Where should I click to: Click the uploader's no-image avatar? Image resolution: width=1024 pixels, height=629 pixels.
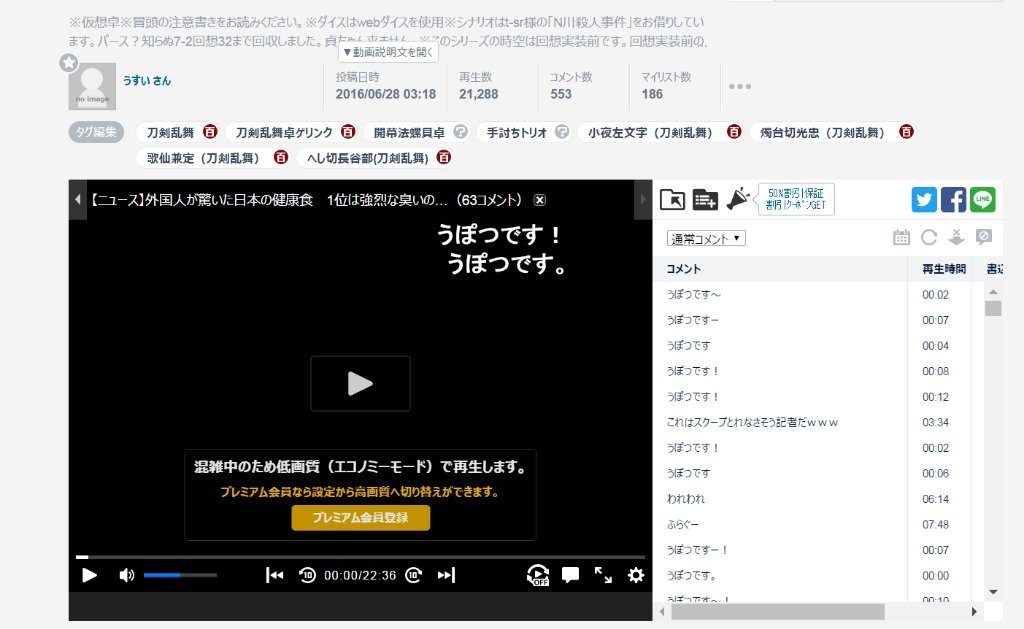92,86
